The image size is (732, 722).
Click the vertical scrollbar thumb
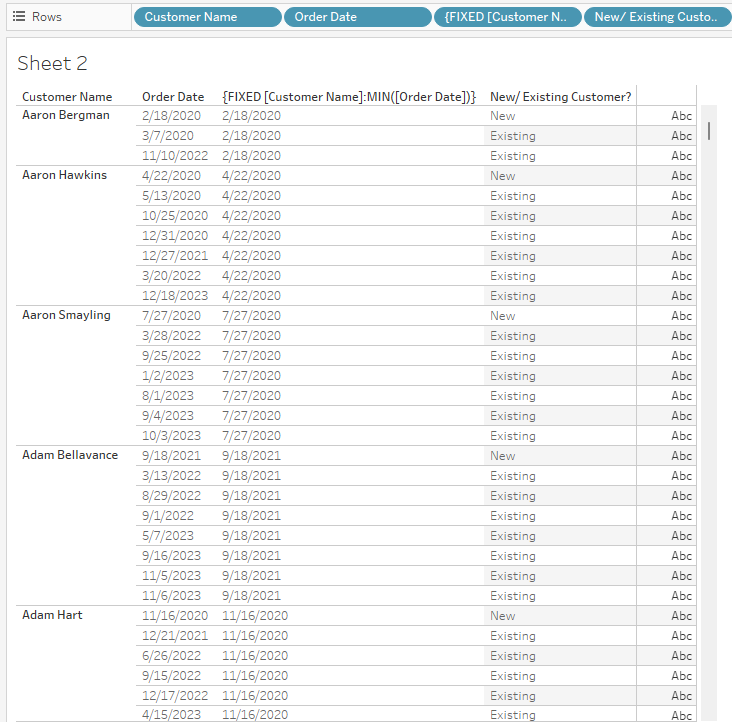tap(709, 131)
